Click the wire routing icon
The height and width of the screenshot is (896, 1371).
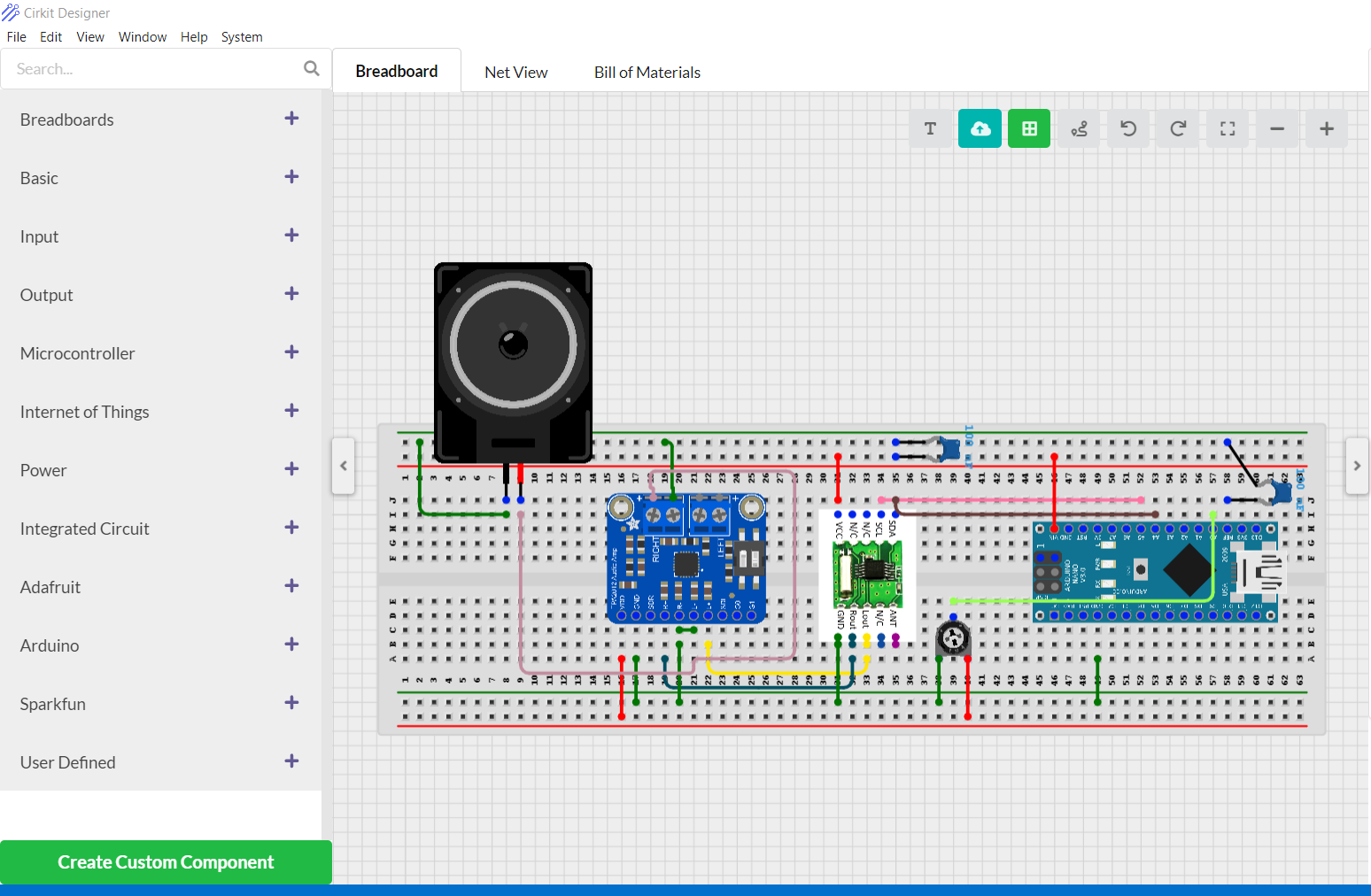[1078, 128]
